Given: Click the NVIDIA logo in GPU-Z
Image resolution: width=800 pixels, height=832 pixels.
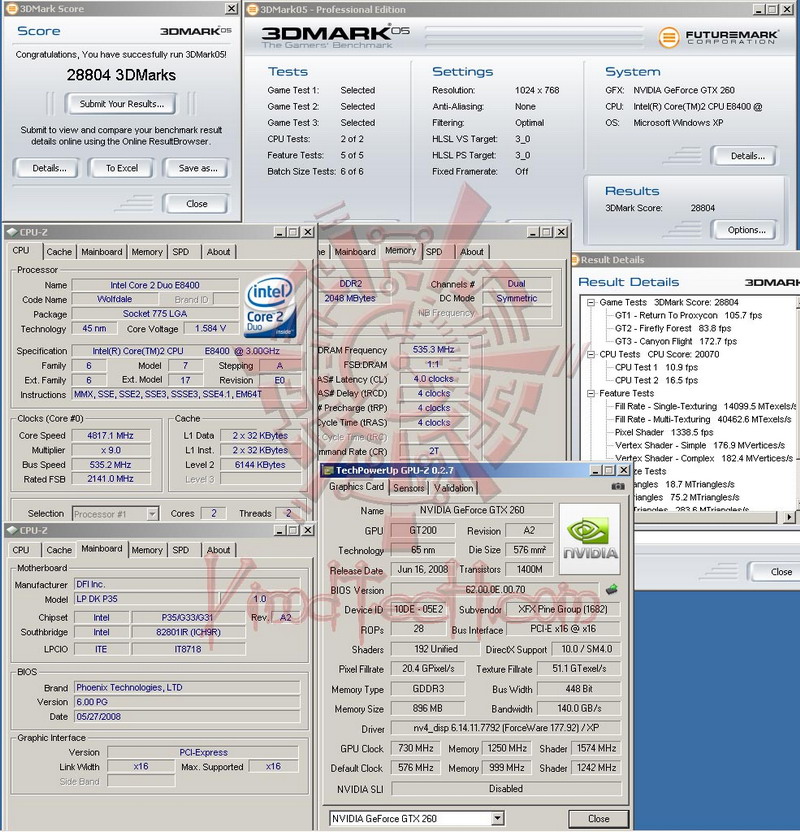Looking at the screenshot, I should [x=589, y=539].
